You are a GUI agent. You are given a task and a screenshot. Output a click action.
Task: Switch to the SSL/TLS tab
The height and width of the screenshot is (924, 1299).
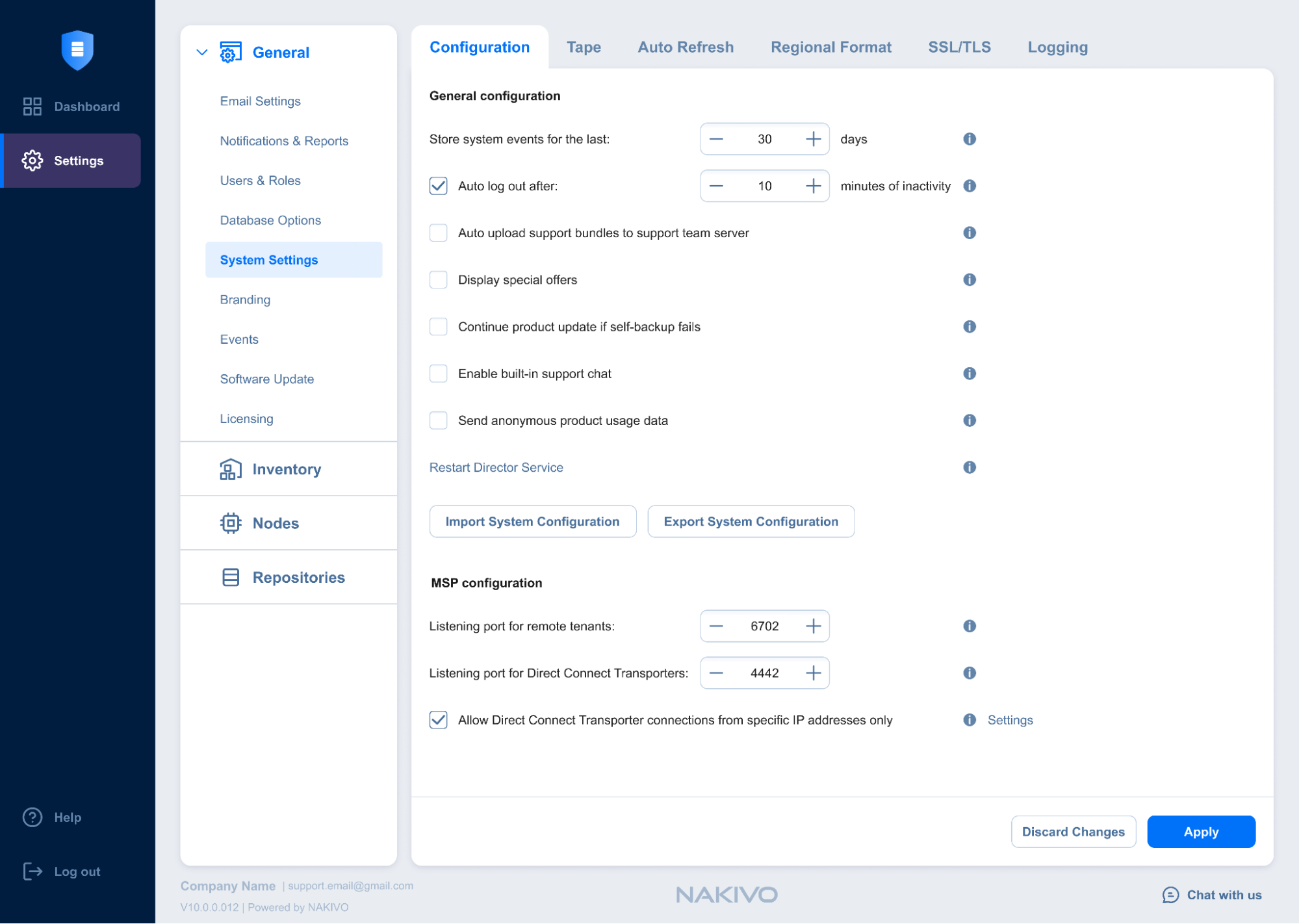[959, 47]
